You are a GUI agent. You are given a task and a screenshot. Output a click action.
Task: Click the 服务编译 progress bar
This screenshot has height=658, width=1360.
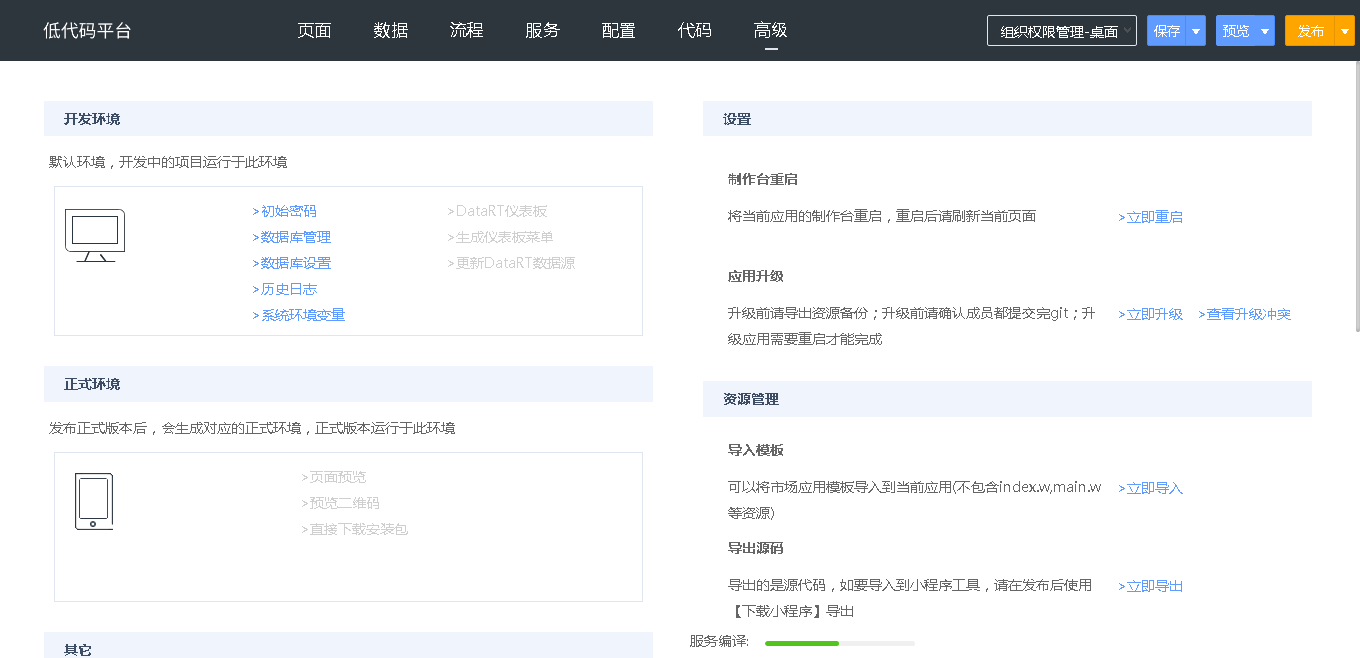pyautogui.click(x=840, y=643)
